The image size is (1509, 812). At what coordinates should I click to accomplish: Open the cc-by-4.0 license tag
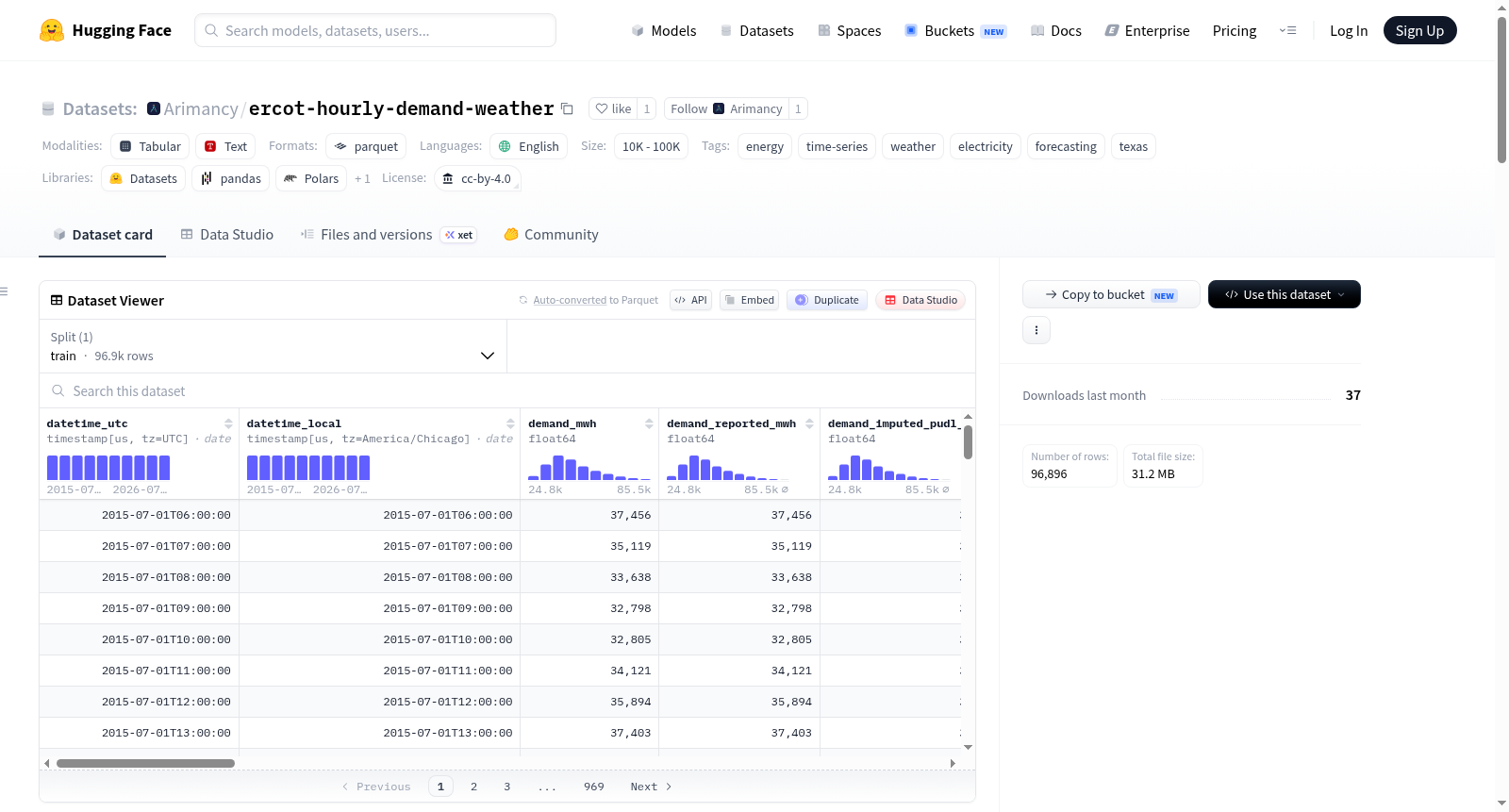tap(477, 178)
